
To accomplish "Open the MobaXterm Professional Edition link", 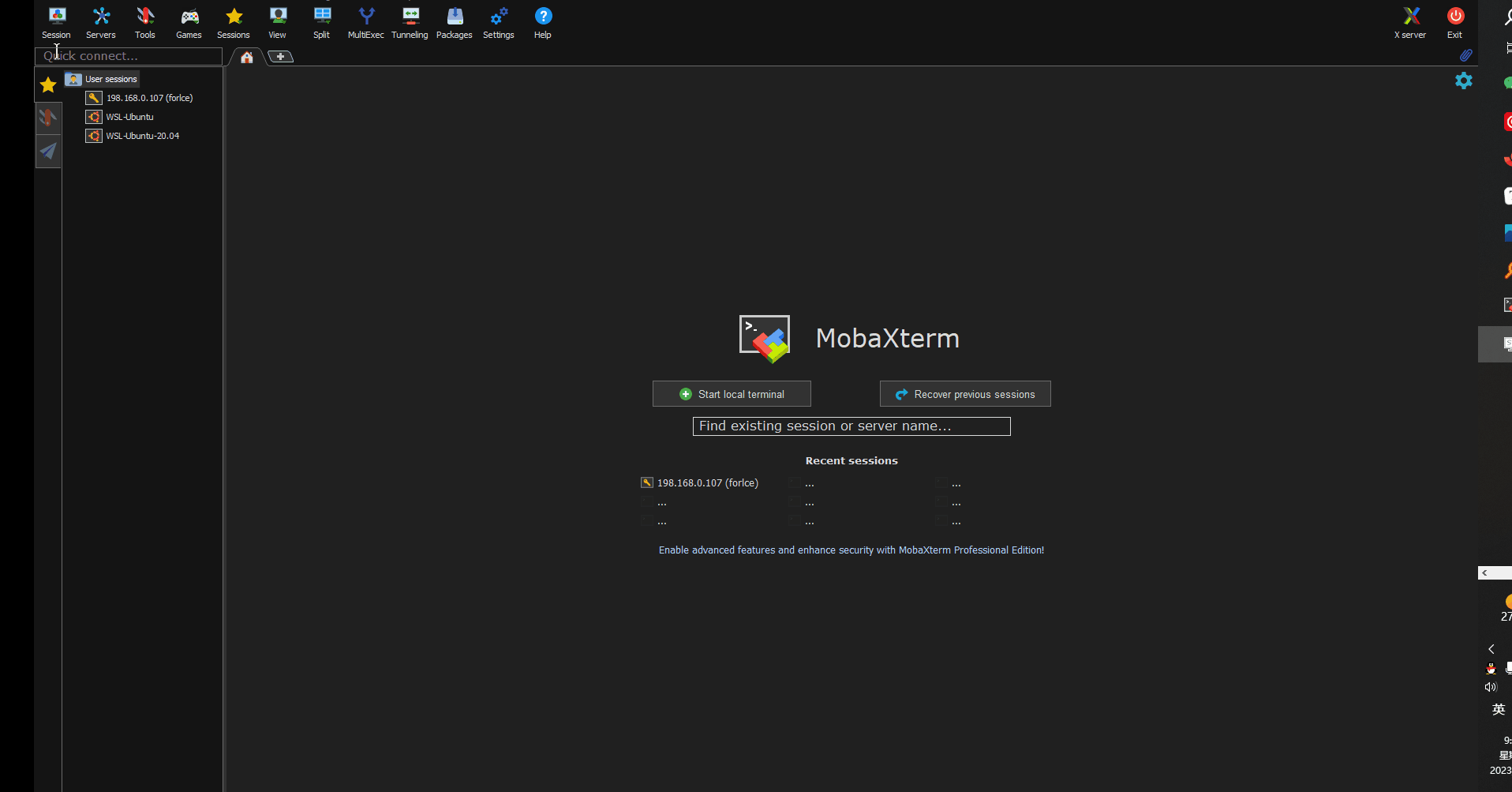I will point(851,550).
